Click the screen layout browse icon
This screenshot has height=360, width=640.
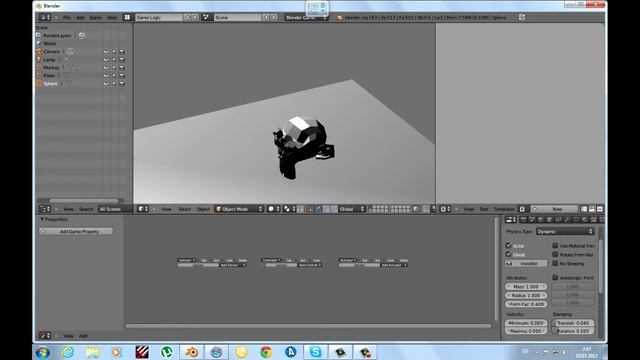pyautogui.click(x=127, y=18)
